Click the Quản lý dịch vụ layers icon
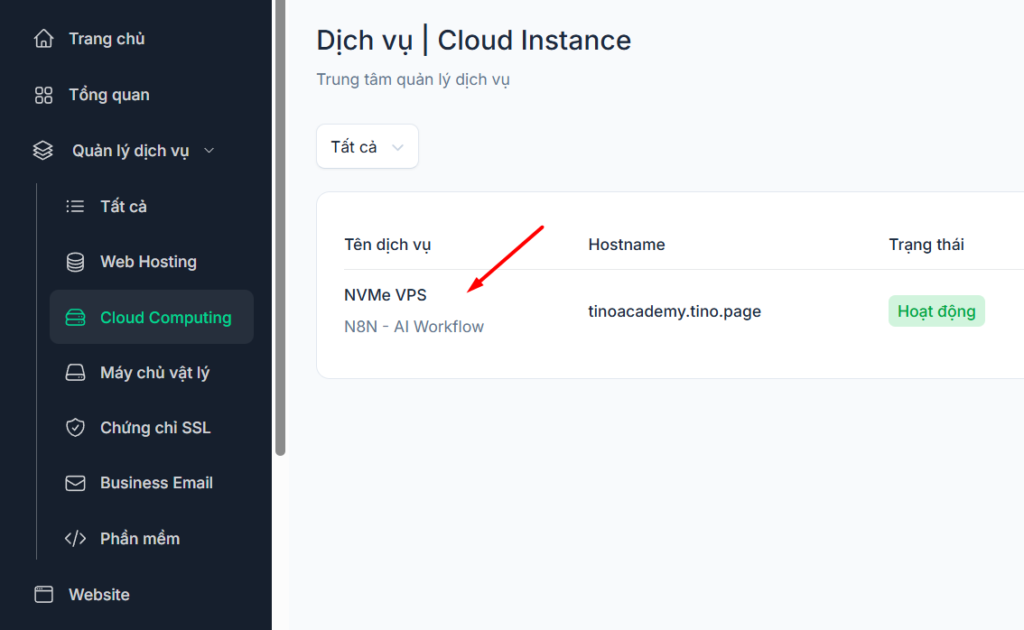 [42, 150]
